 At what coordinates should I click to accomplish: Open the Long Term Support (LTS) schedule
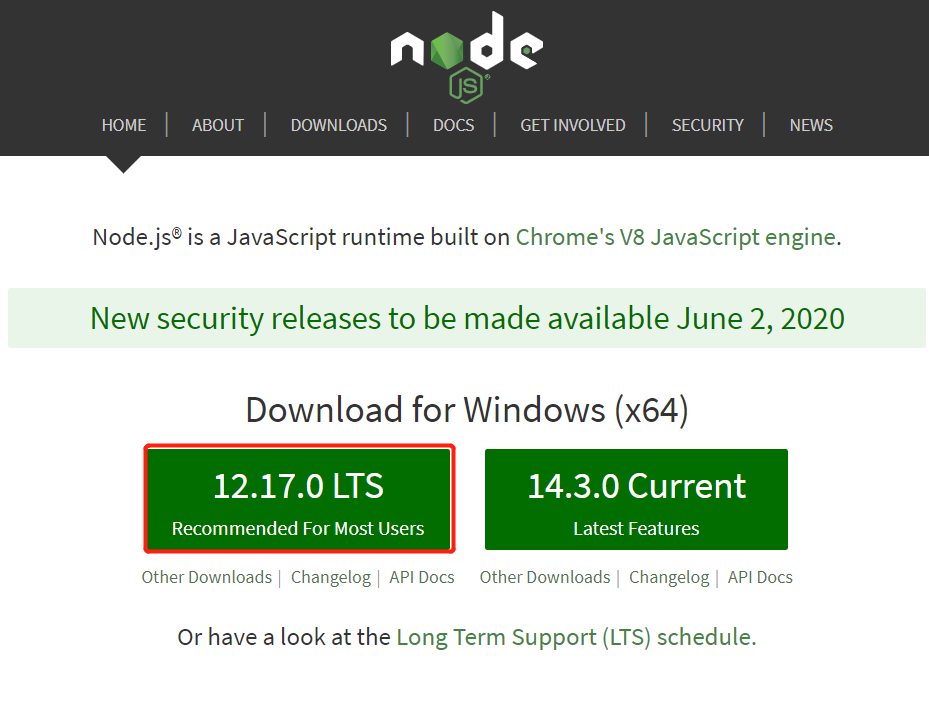(x=574, y=637)
